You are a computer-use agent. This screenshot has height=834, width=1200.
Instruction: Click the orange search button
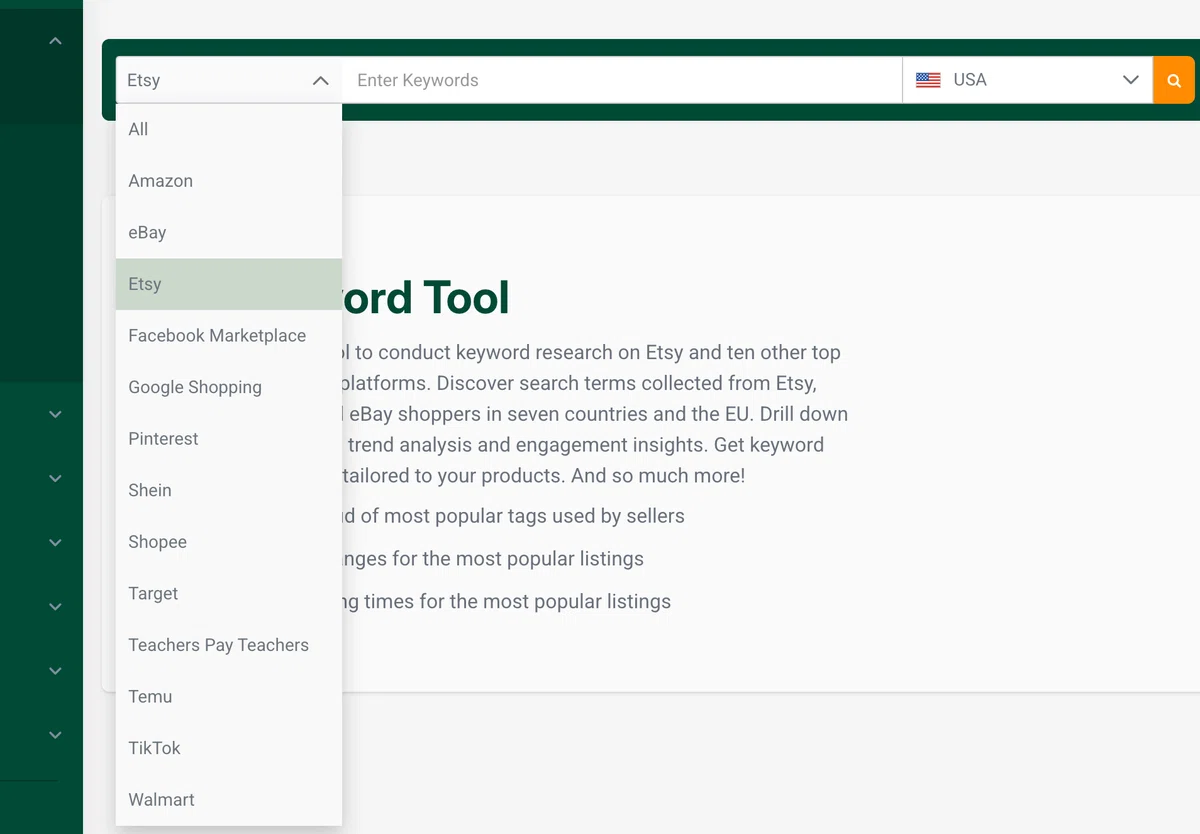1174,80
